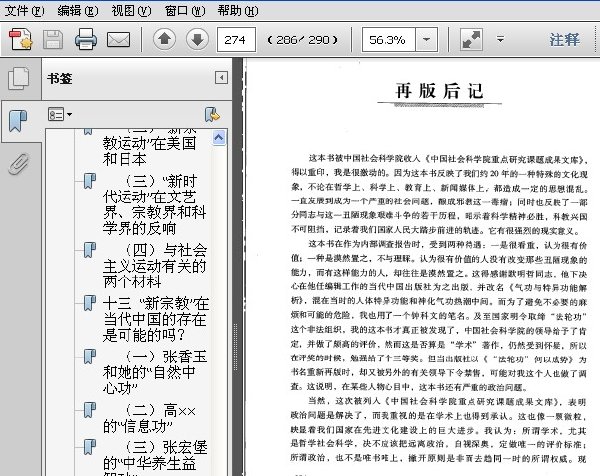The image size is (600, 476).
Task: Click bookmark icon beside (一)张香玉
Action: point(90,356)
